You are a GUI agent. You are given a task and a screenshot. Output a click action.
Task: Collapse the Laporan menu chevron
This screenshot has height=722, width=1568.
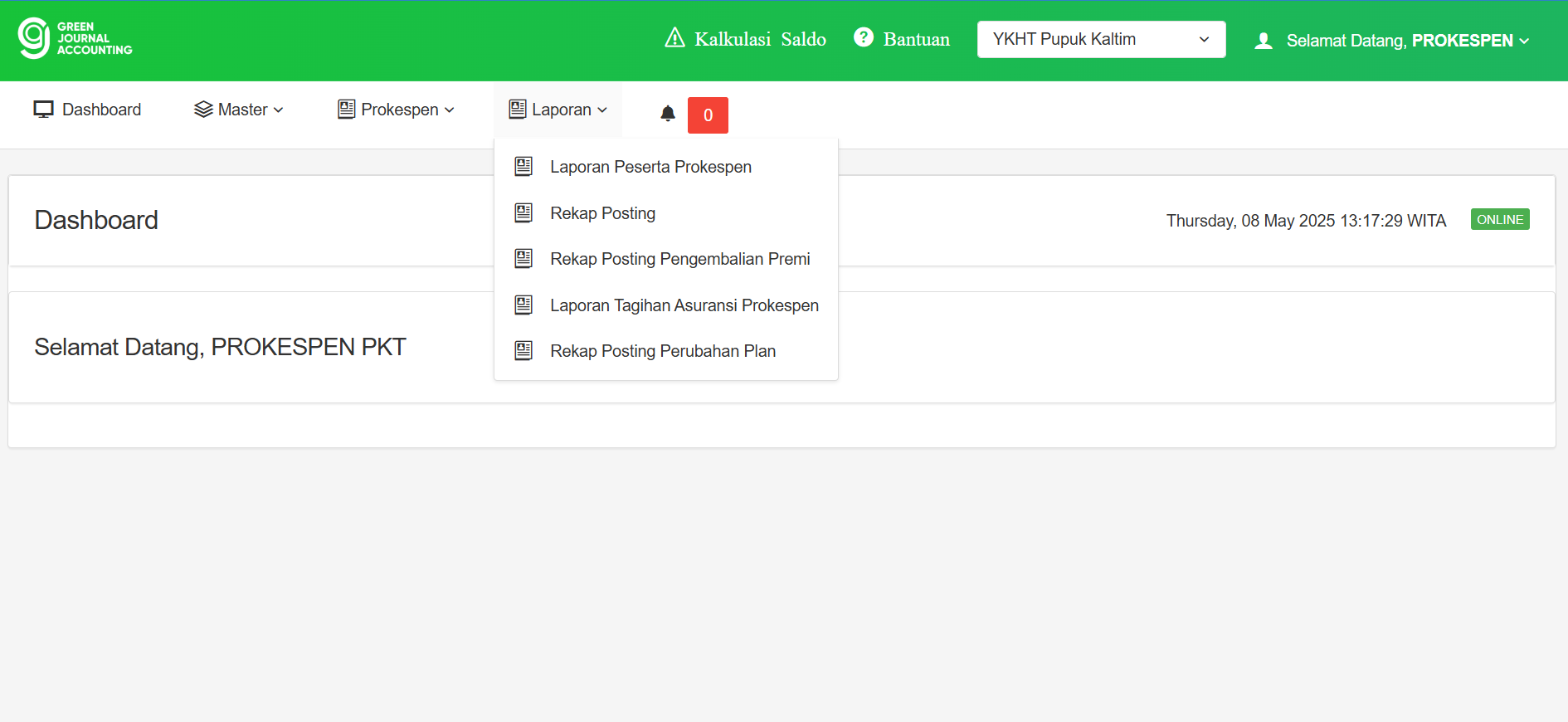pos(602,110)
